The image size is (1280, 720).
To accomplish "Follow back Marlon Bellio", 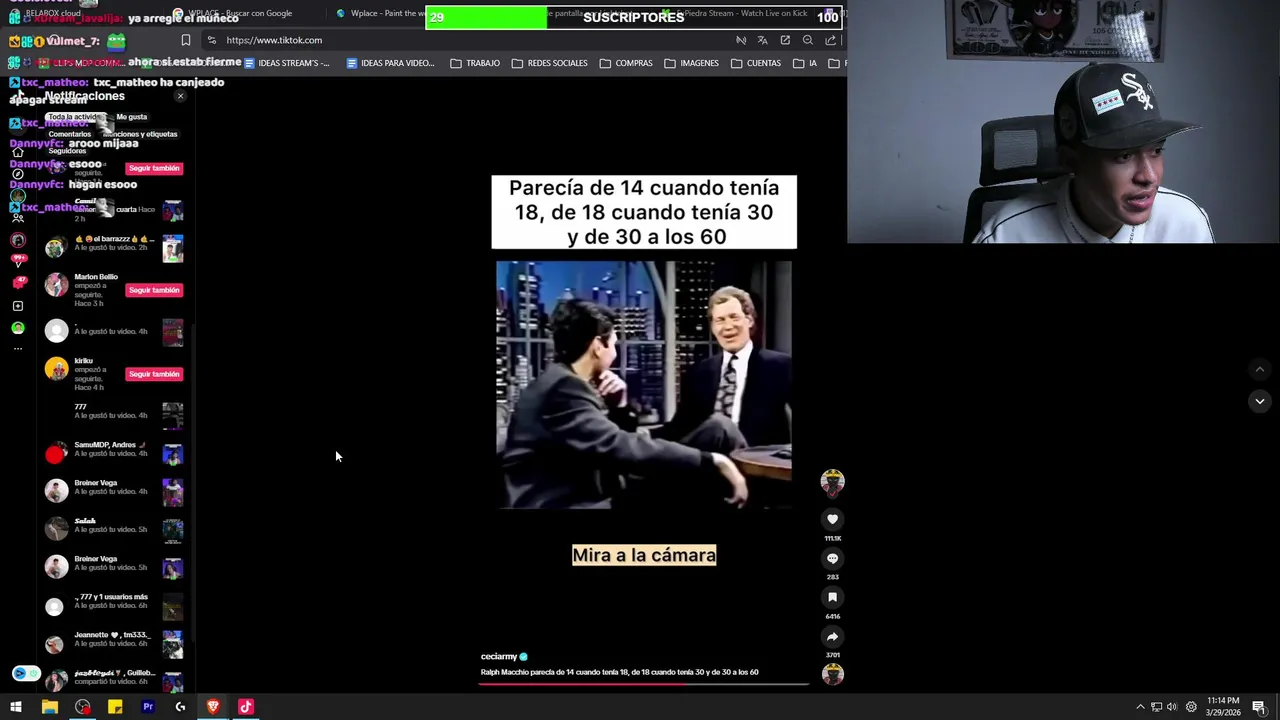I will click(154, 290).
